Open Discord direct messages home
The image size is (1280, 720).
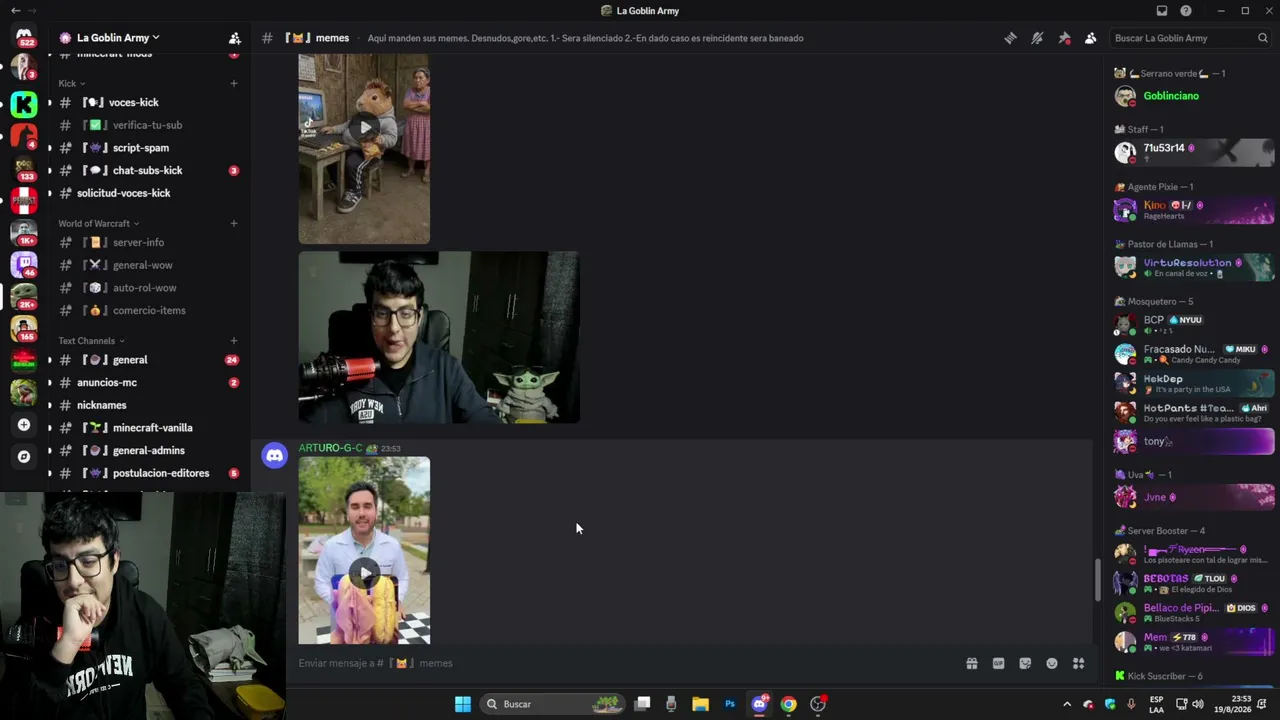24,37
